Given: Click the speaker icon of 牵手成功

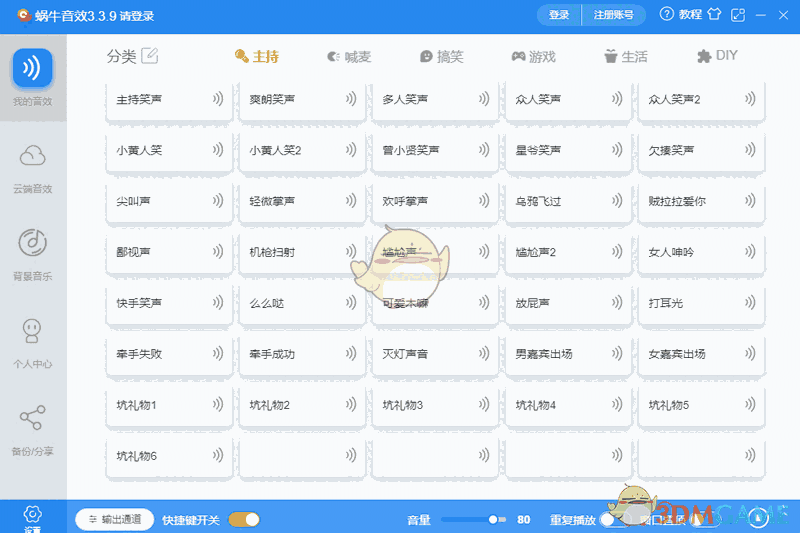Looking at the screenshot, I should (351, 353).
